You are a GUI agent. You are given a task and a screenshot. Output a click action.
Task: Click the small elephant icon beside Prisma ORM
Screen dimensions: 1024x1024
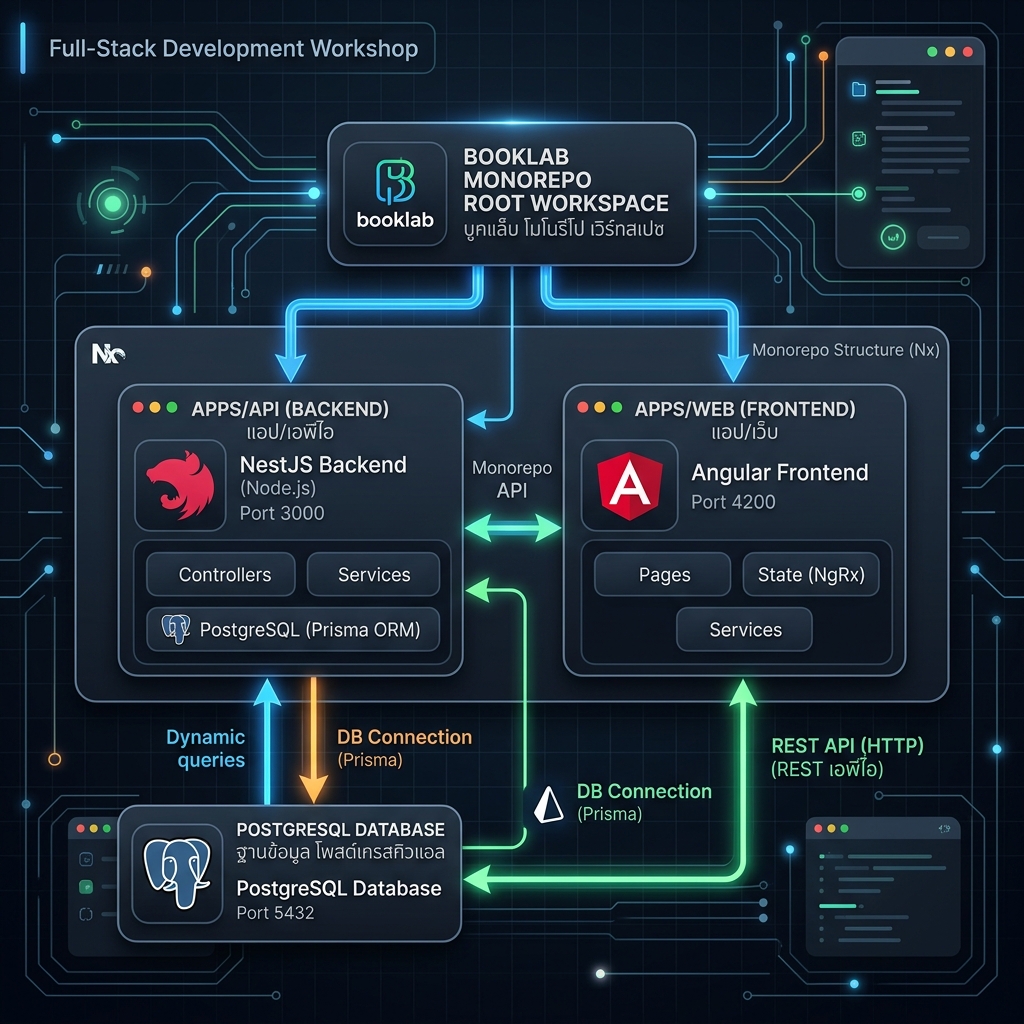point(176,629)
